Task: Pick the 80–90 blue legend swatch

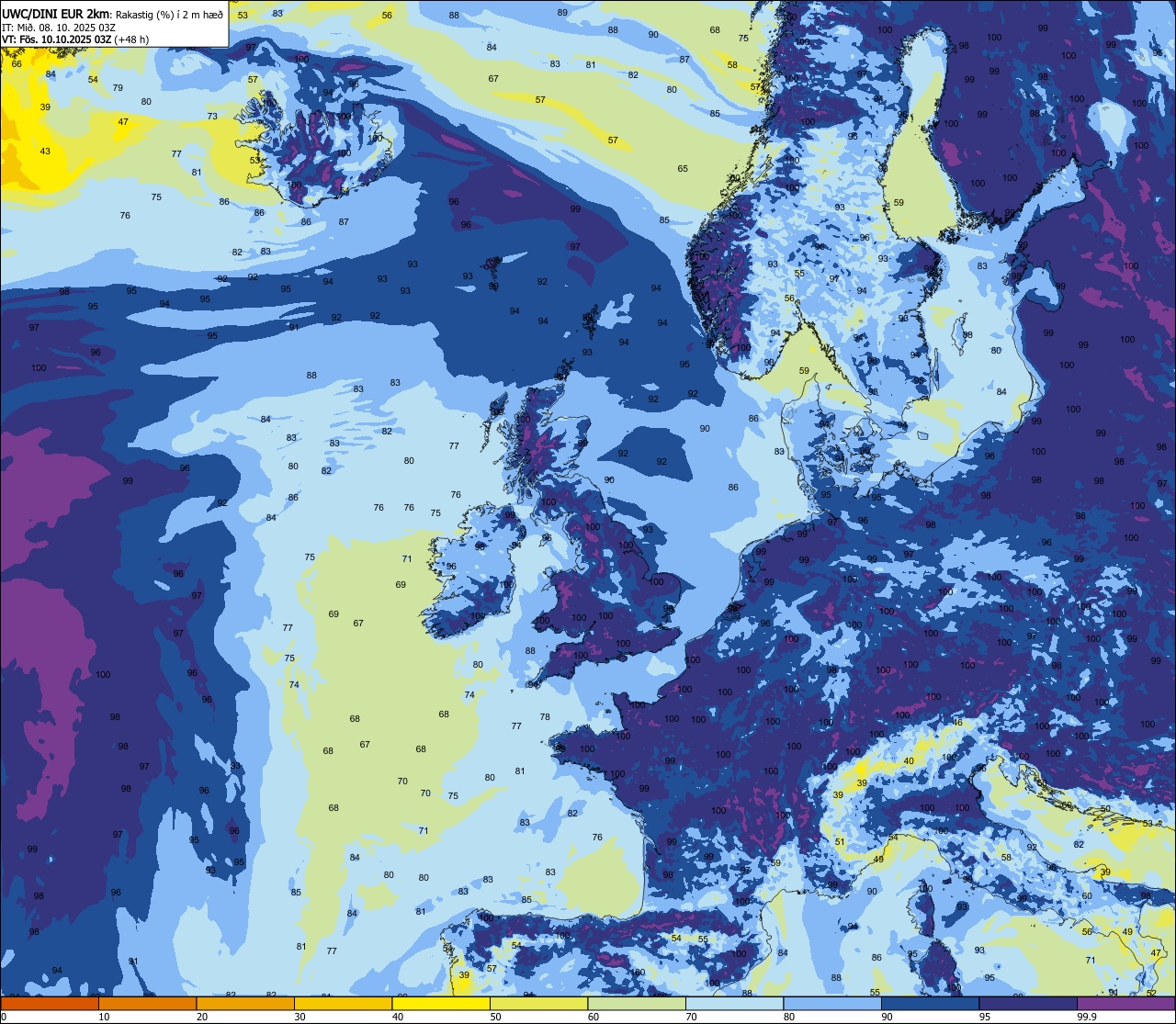Action: point(832,1003)
